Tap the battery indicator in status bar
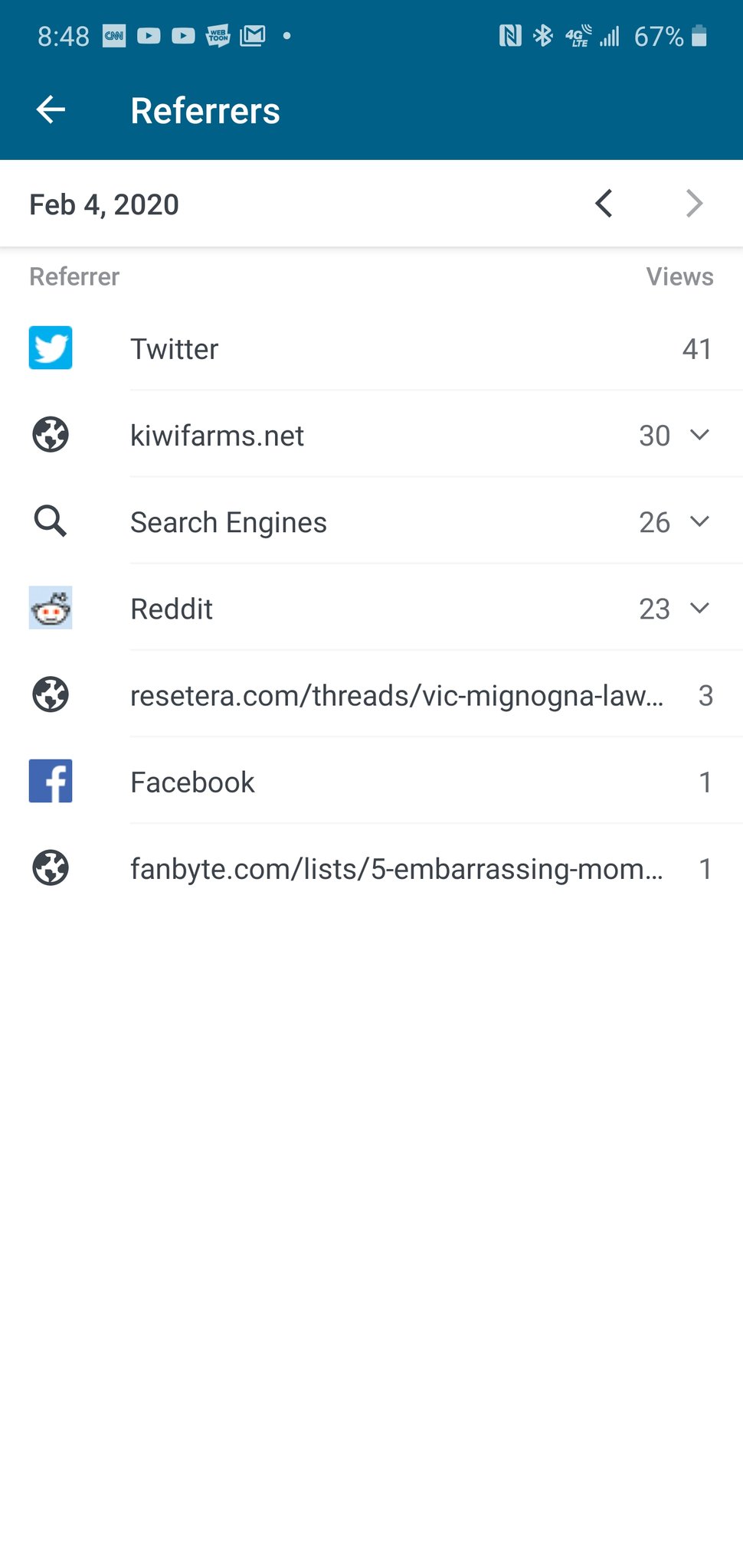 (699, 36)
